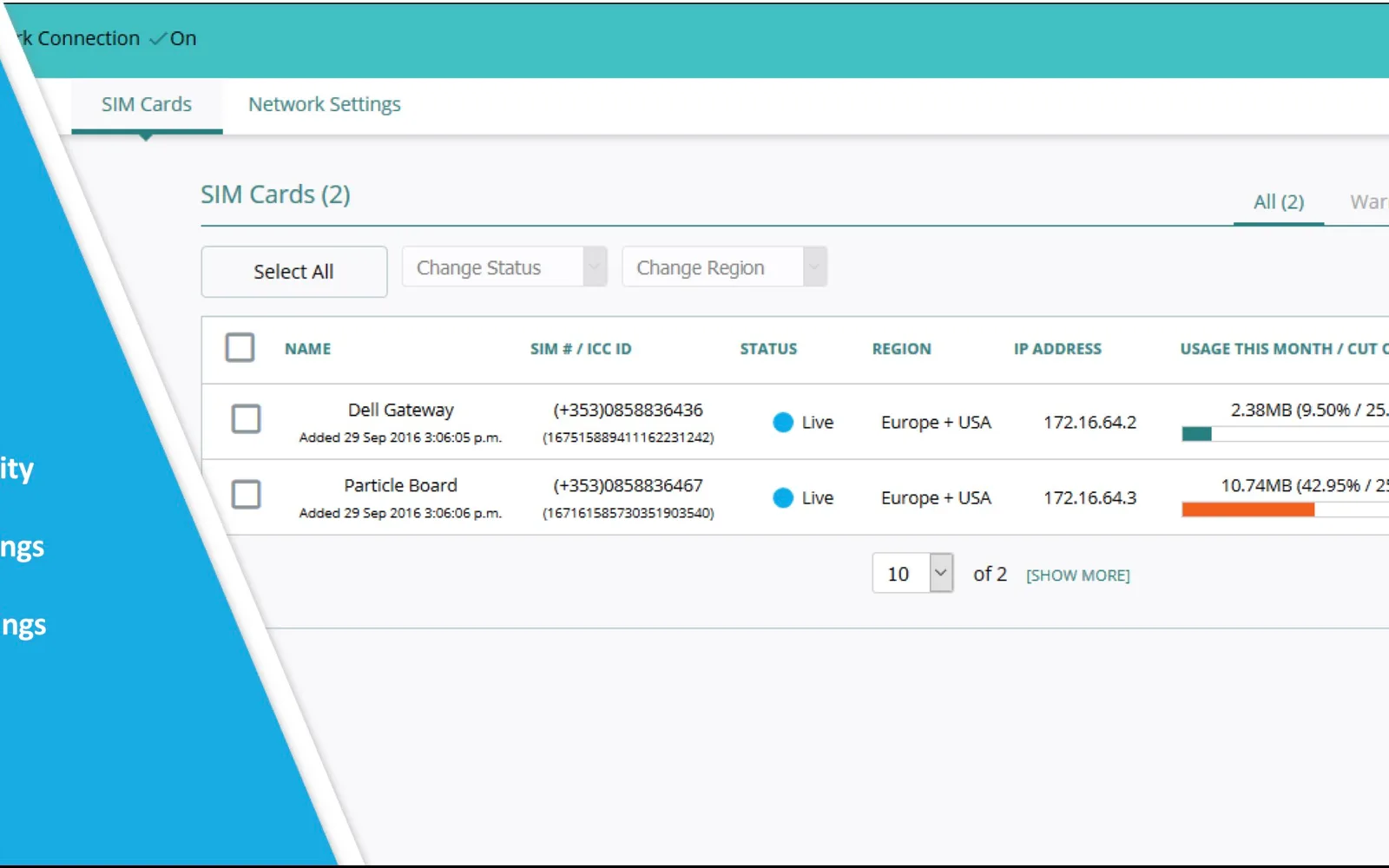Click SIM number (+353)0858836436

point(629,410)
